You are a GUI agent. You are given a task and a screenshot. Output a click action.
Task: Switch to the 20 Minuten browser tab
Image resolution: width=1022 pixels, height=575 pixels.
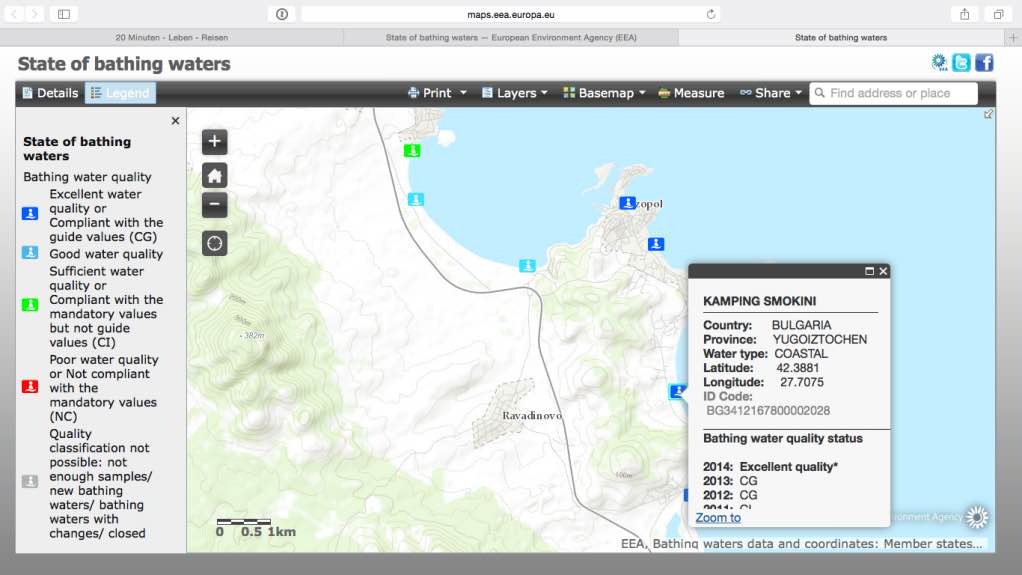[171, 38]
